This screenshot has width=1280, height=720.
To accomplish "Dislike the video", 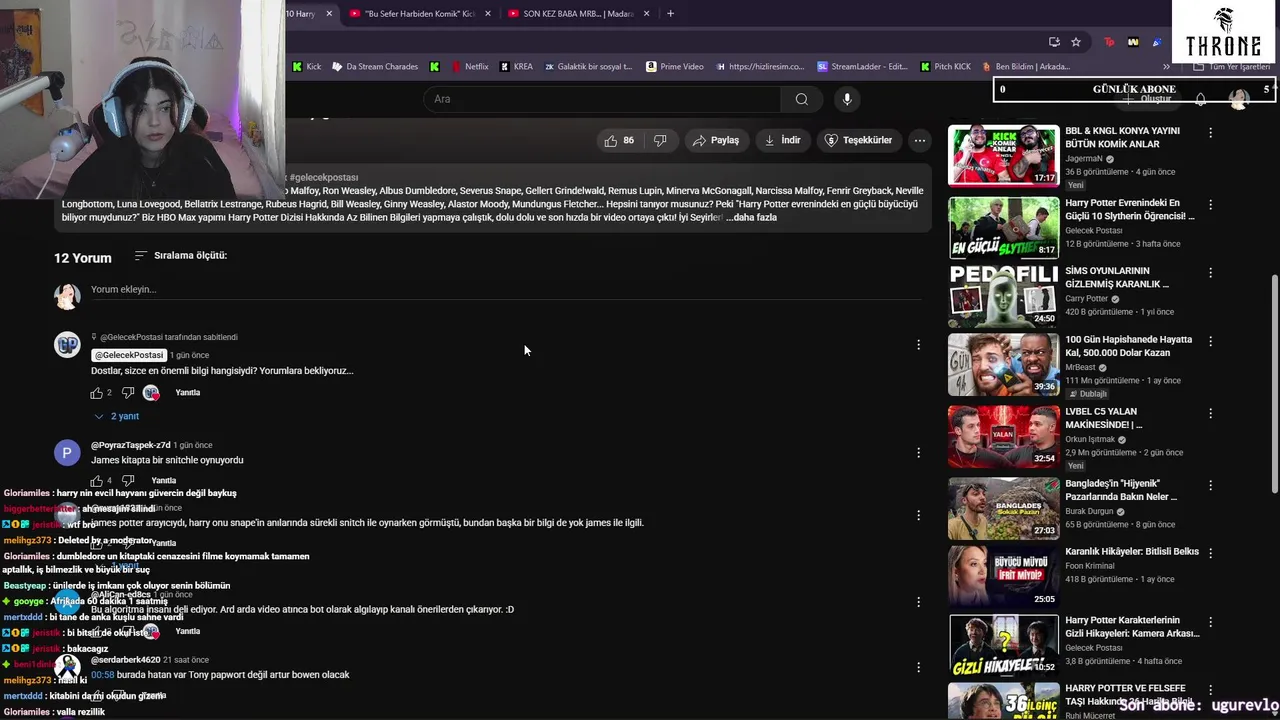I will 660,140.
